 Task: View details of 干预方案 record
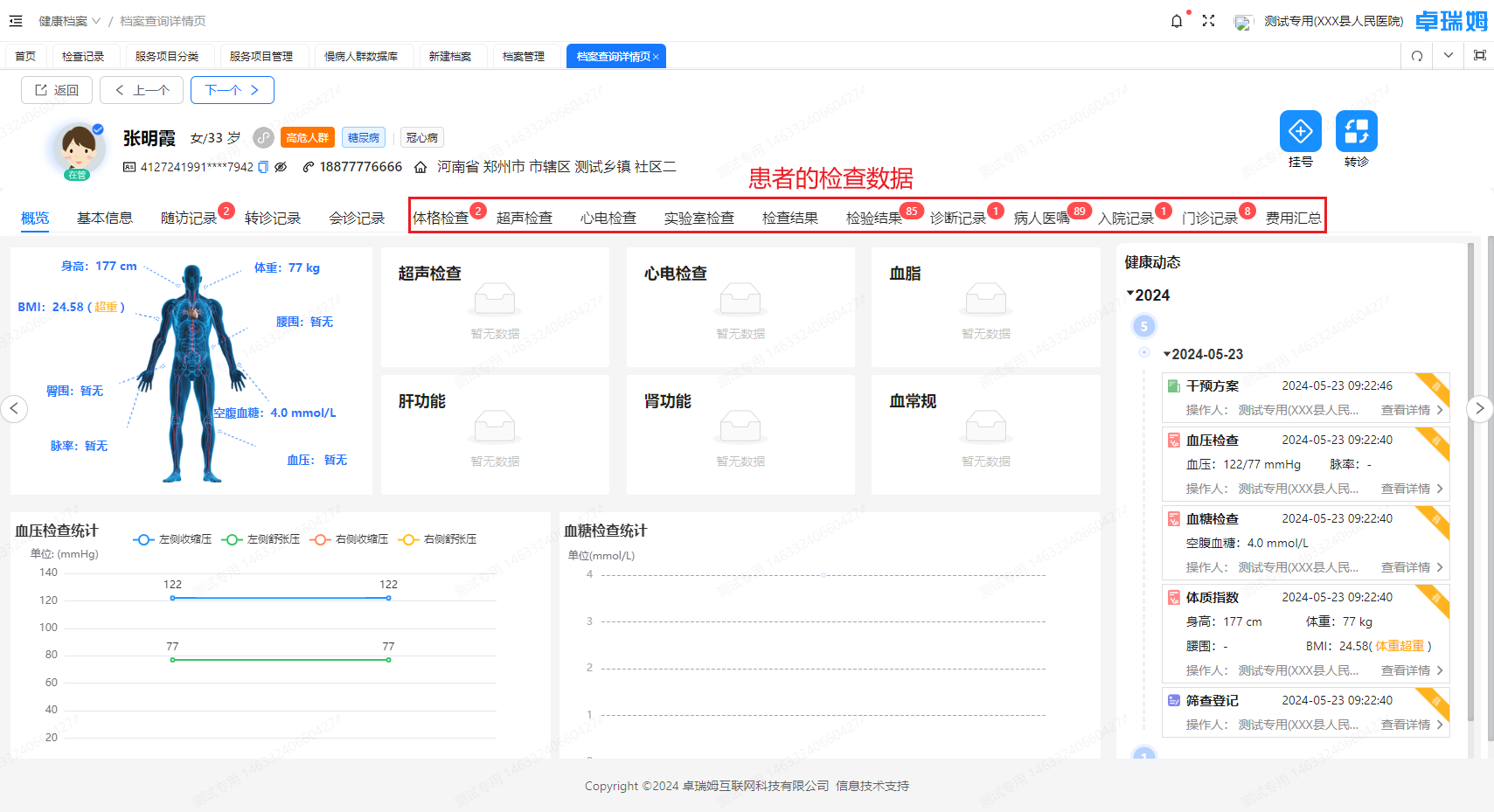point(1412,410)
